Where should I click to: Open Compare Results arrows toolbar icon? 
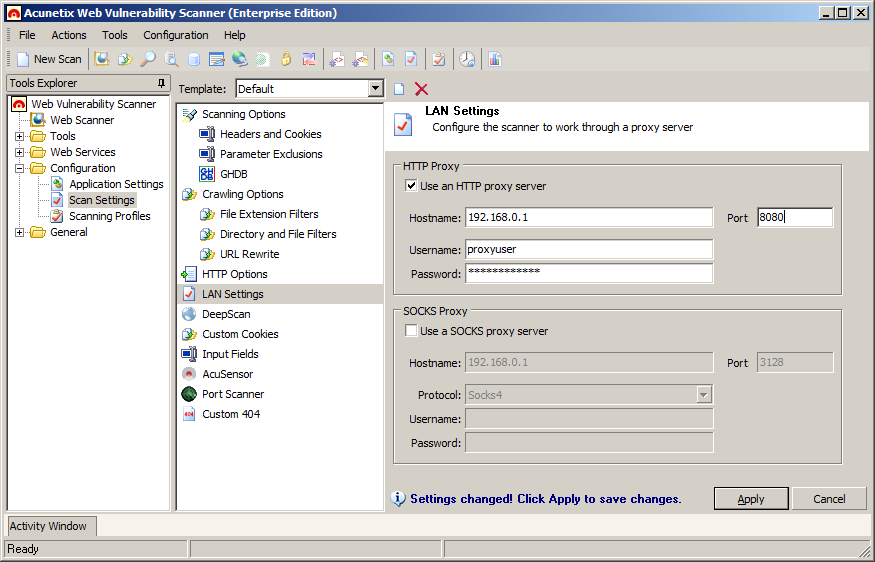[309, 59]
